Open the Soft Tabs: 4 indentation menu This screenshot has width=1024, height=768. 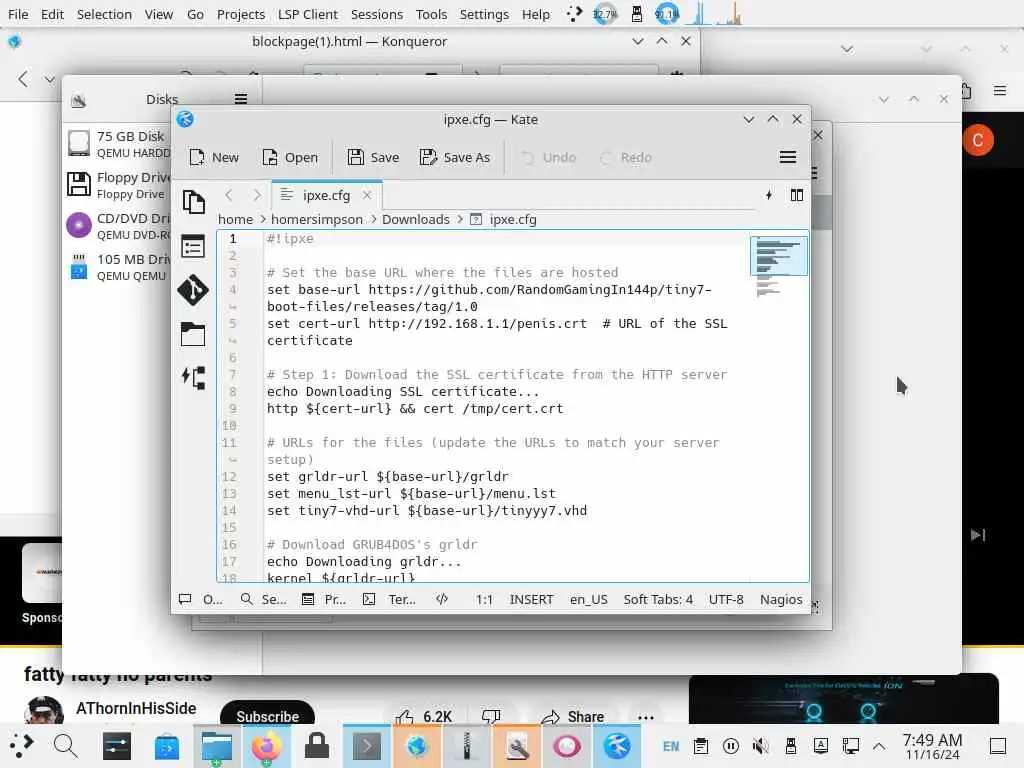tap(658, 599)
